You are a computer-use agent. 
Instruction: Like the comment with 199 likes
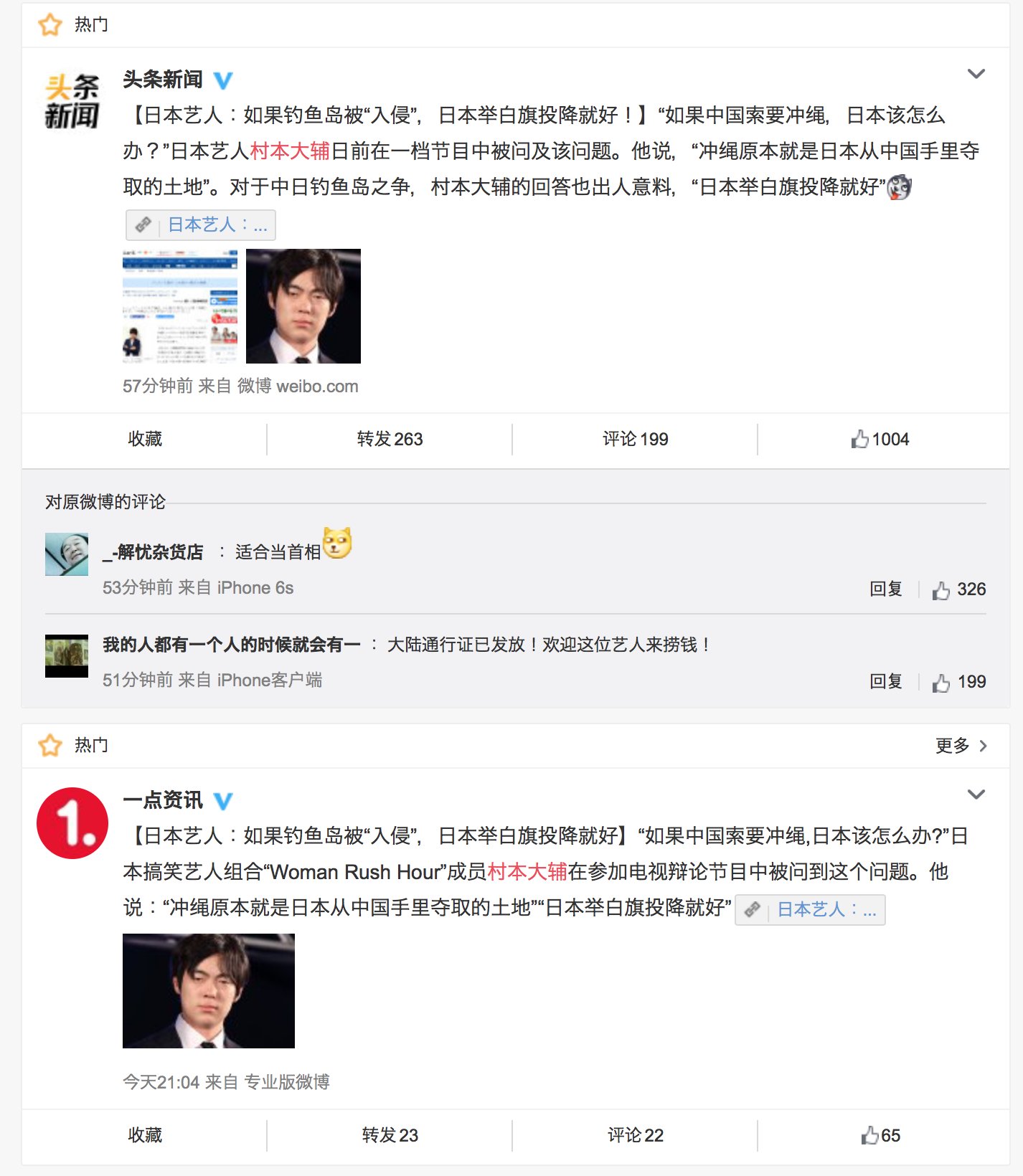959,682
